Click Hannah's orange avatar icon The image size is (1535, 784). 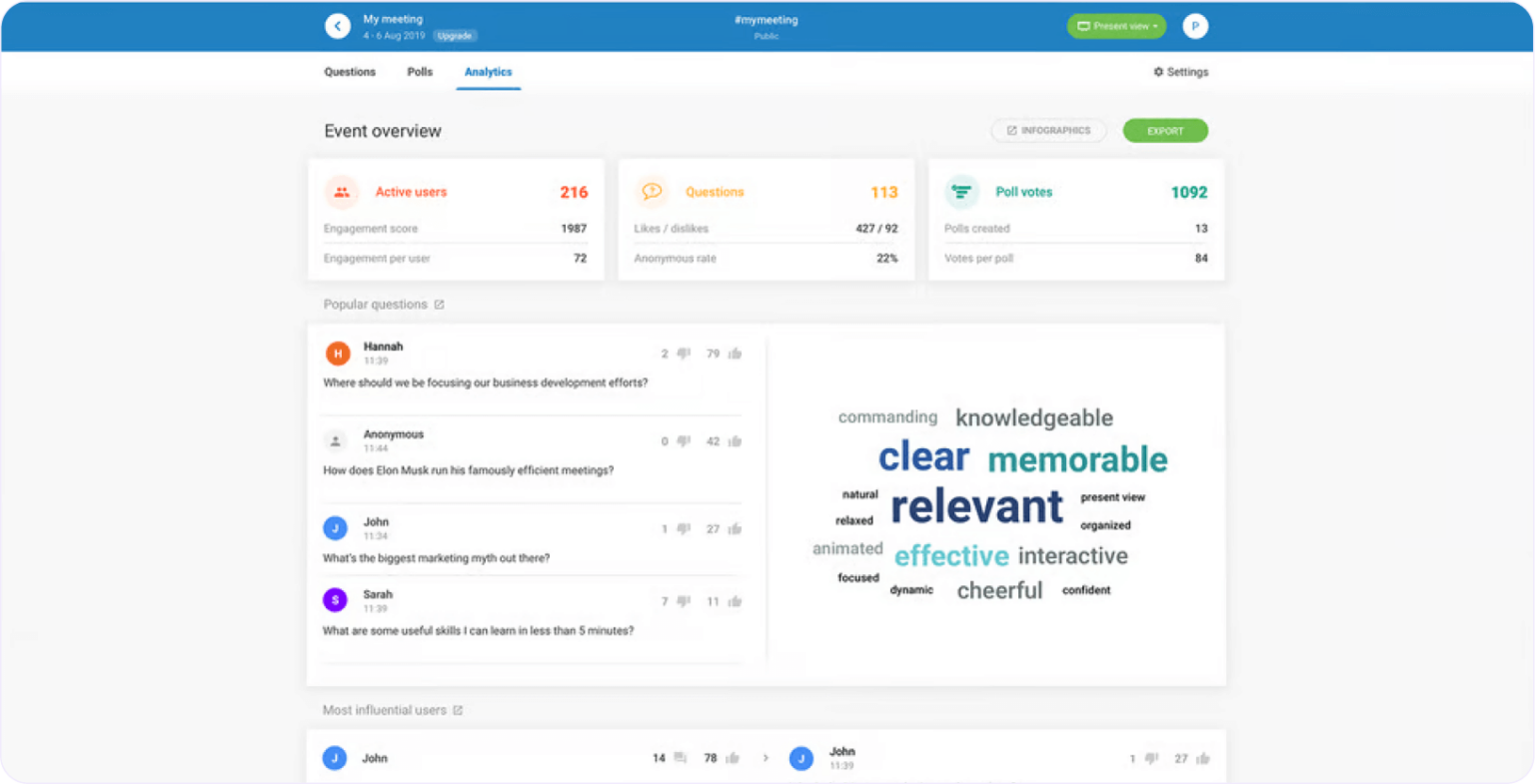tap(337, 353)
